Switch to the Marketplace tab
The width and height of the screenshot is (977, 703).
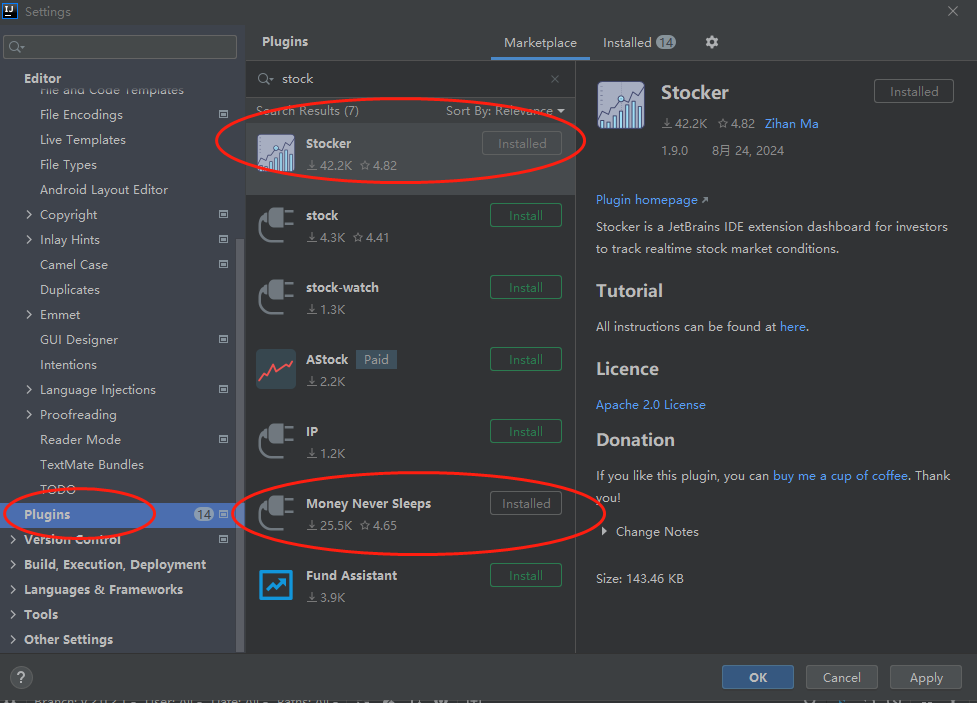(x=540, y=42)
